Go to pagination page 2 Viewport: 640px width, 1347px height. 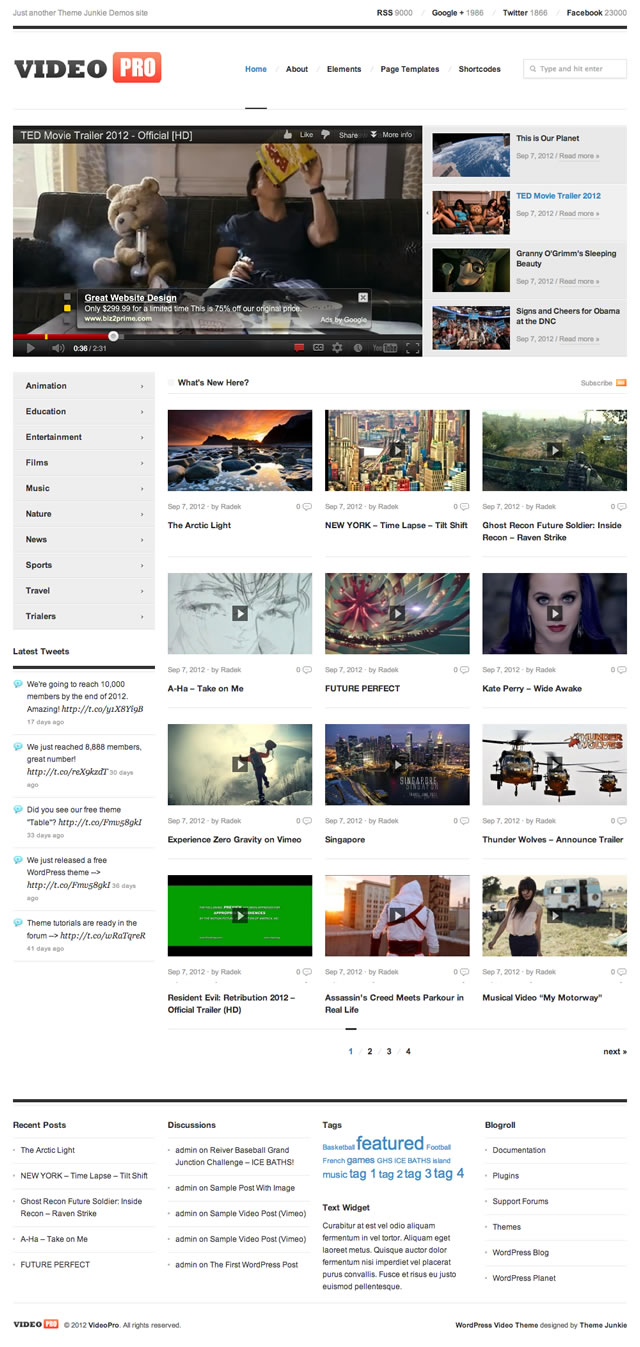coord(370,1051)
